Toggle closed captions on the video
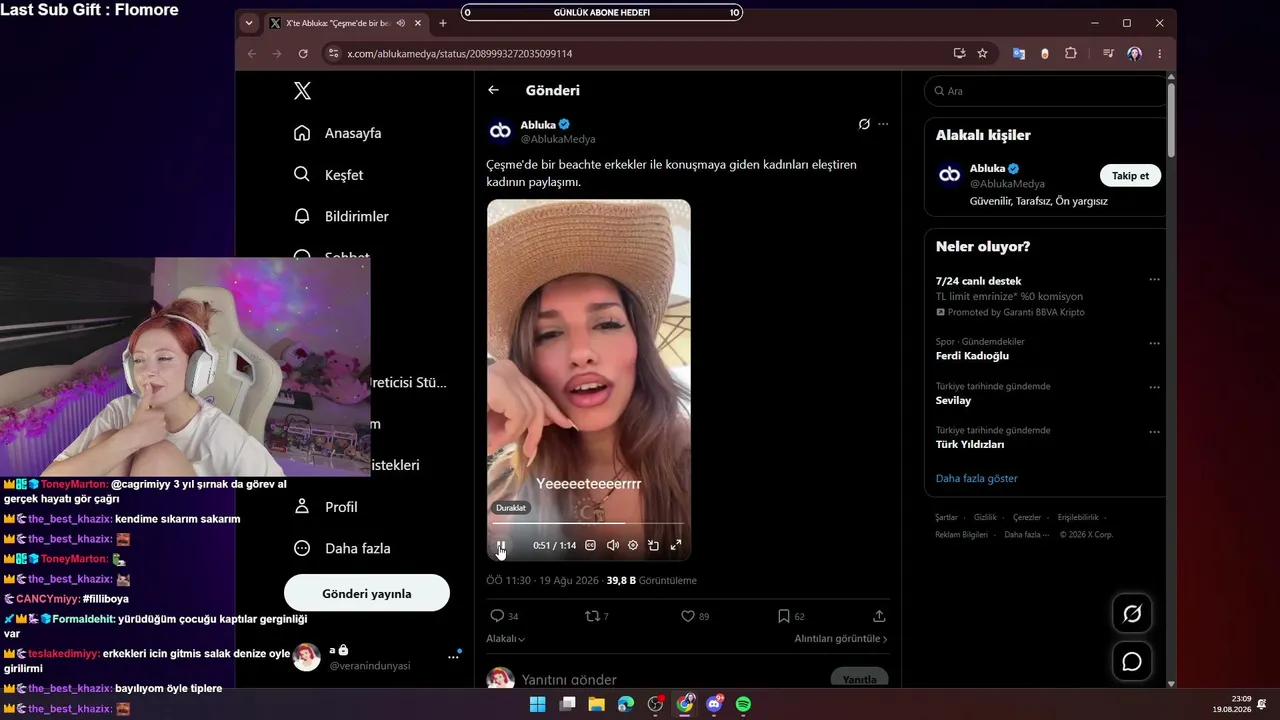Viewport: 1280px width, 720px height. (590, 546)
